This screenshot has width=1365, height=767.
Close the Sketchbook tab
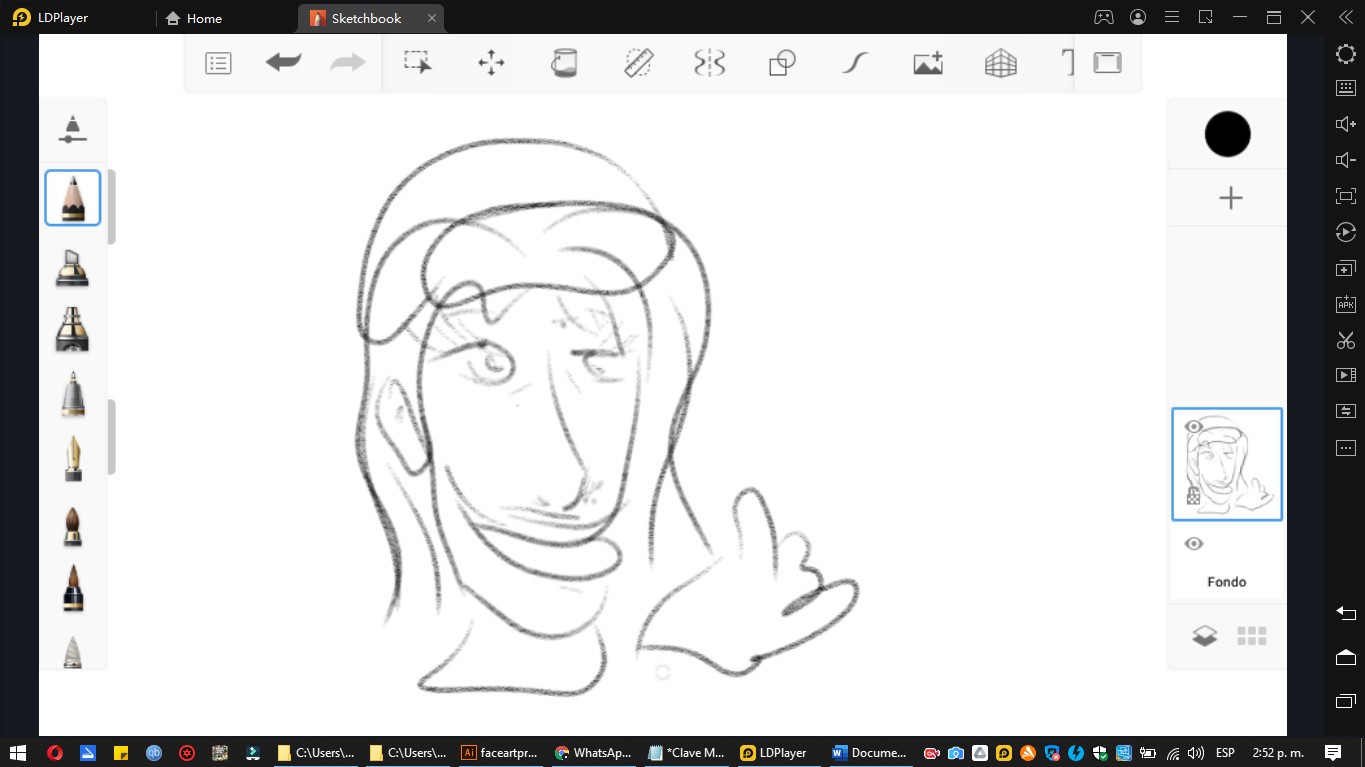click(x=432, y=18)
